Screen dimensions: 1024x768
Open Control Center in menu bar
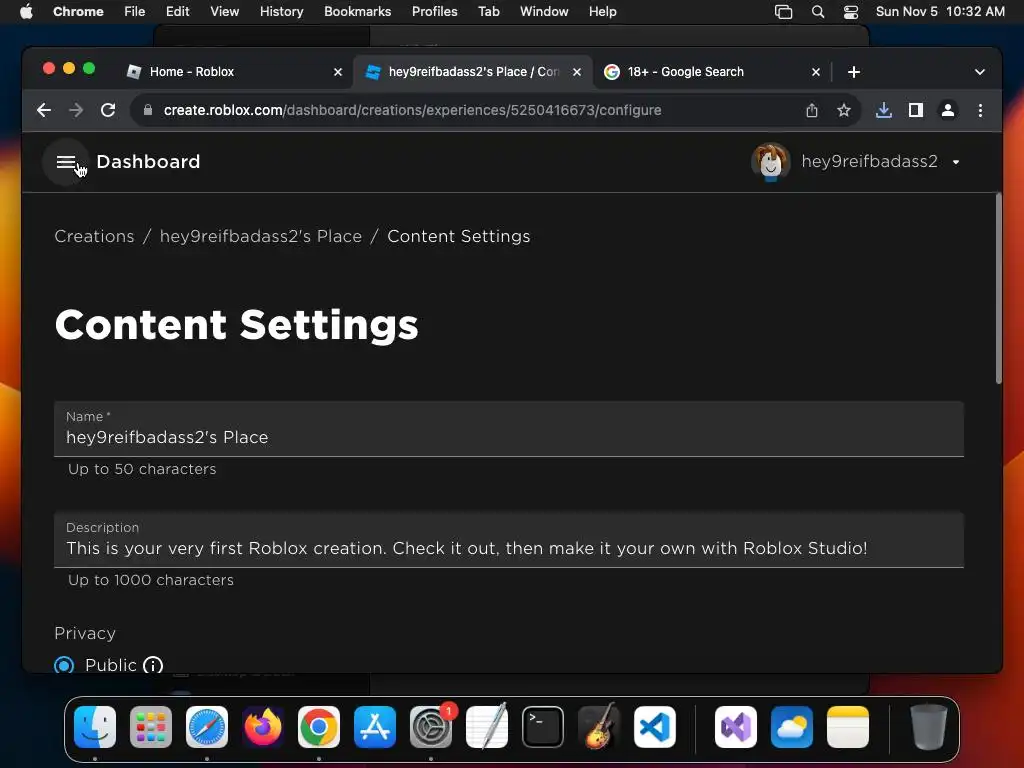851,11
